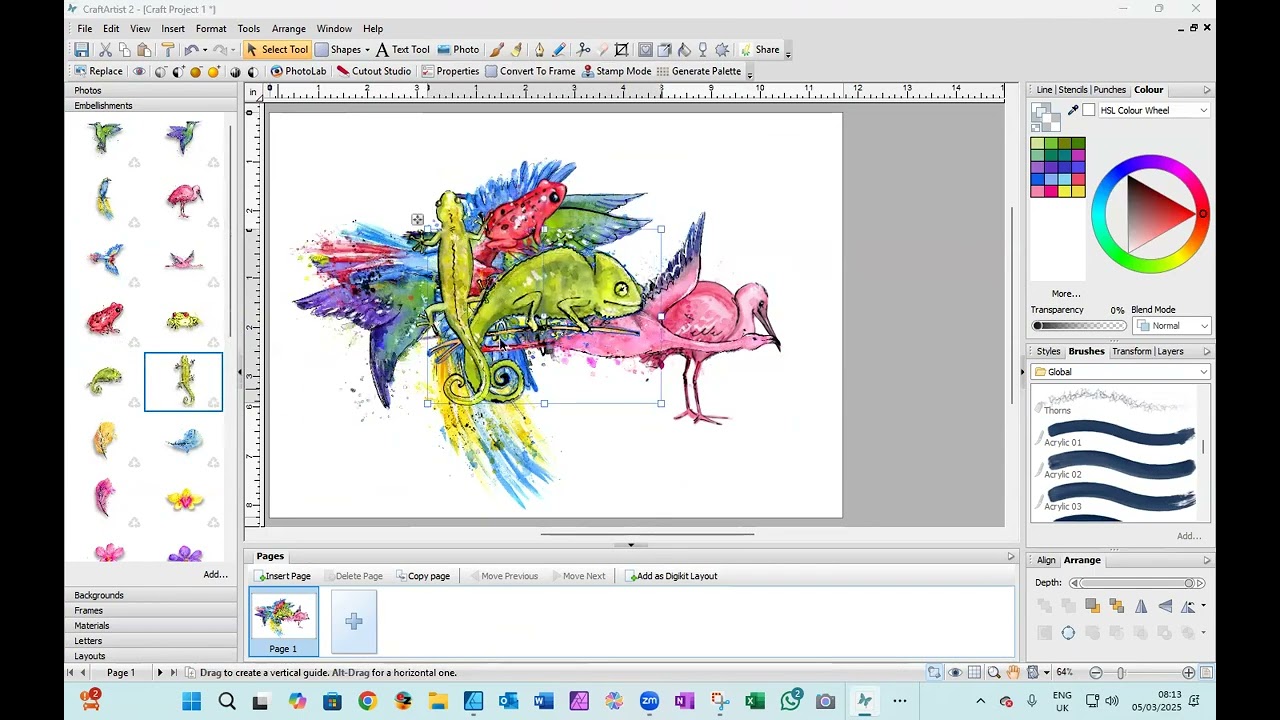Viewport: 1280px width, 720px height.
Task: Open the flip options dropdown arrow in Arrange
Action: coord(1203,606)
